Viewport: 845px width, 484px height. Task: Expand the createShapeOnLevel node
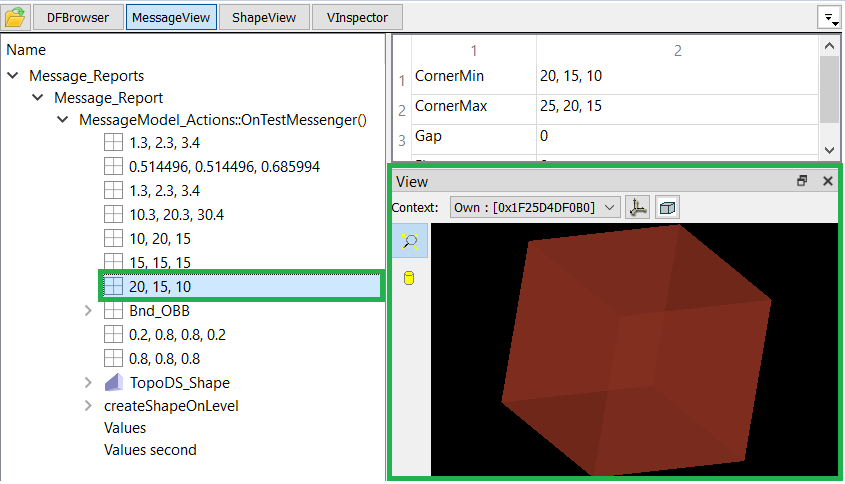pyautogui.click(x=89, y=406)
